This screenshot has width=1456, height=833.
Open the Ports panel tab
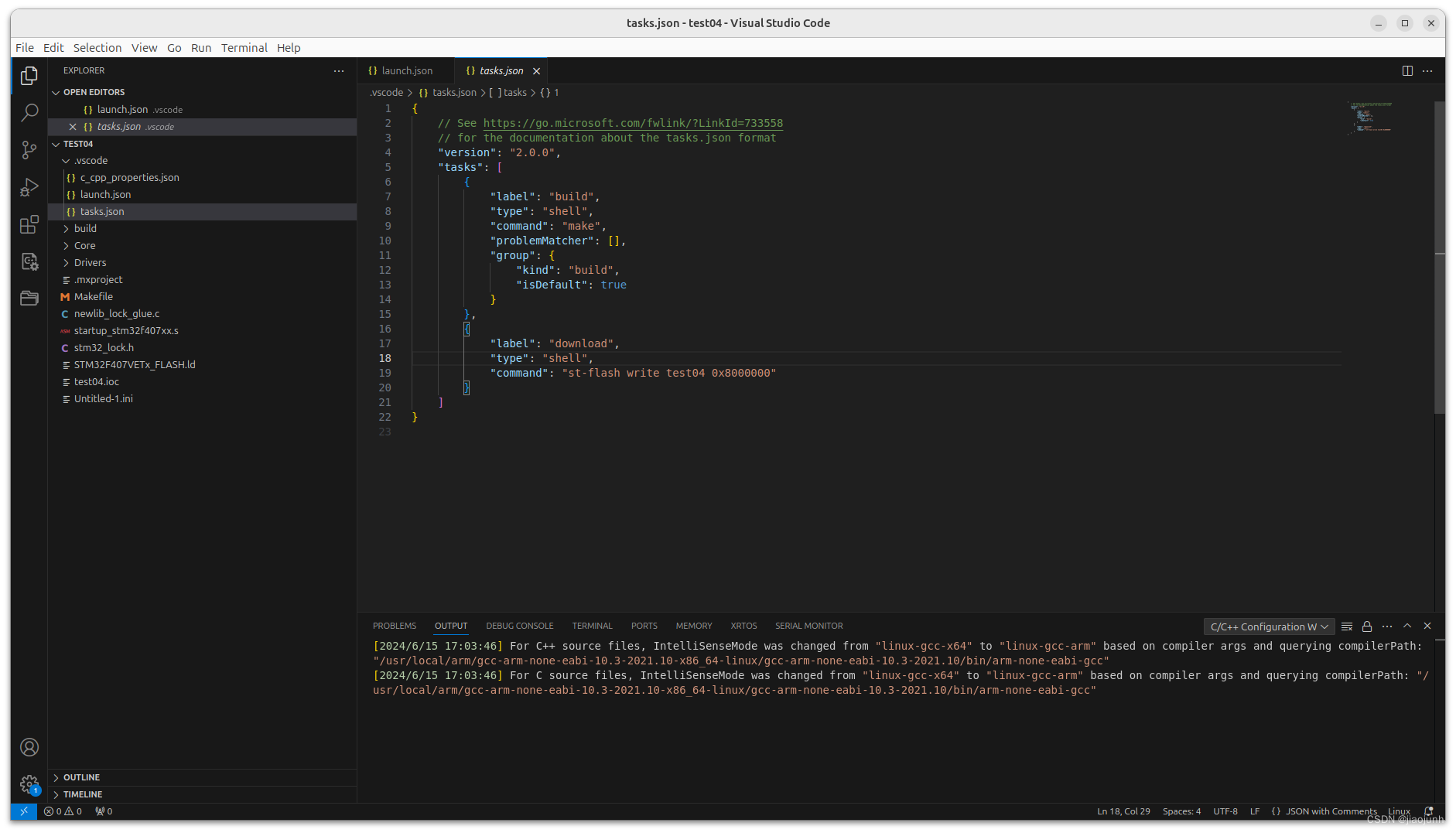point(644,626)
